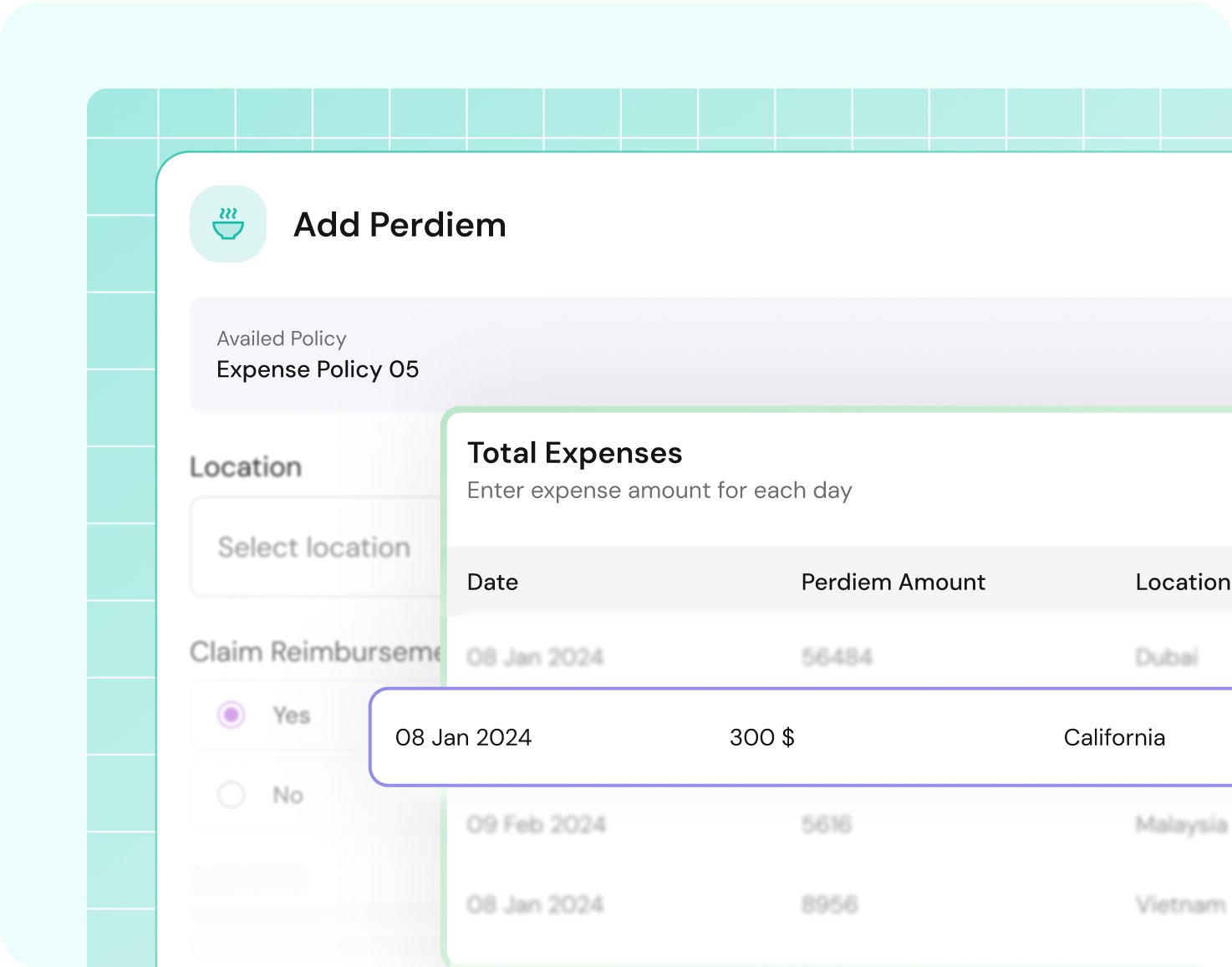Viewport: 1232px width, 967px height.
Task: Click the Date column header
Action: tap(493, 582)
